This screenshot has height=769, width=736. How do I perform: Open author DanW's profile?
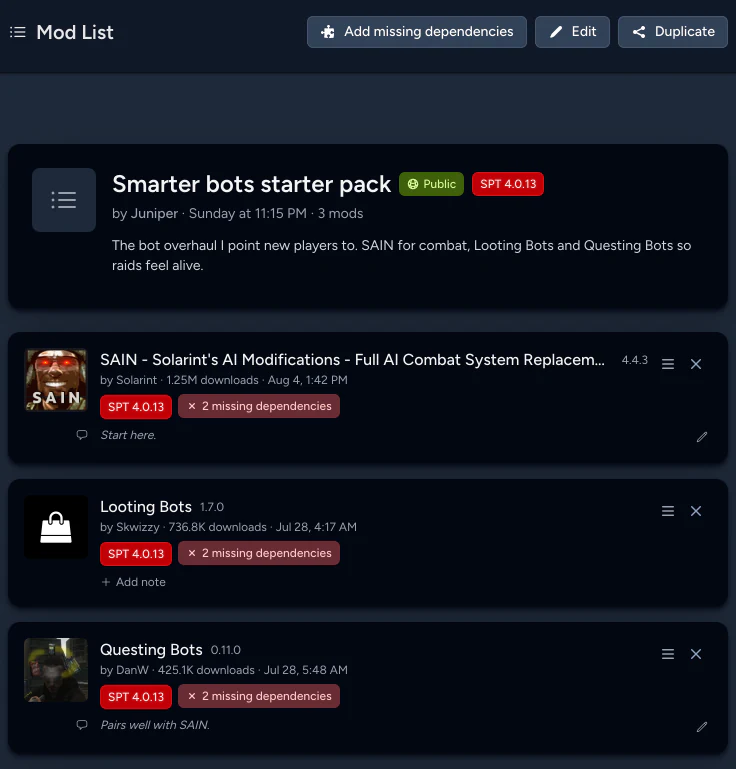point(132,670)
